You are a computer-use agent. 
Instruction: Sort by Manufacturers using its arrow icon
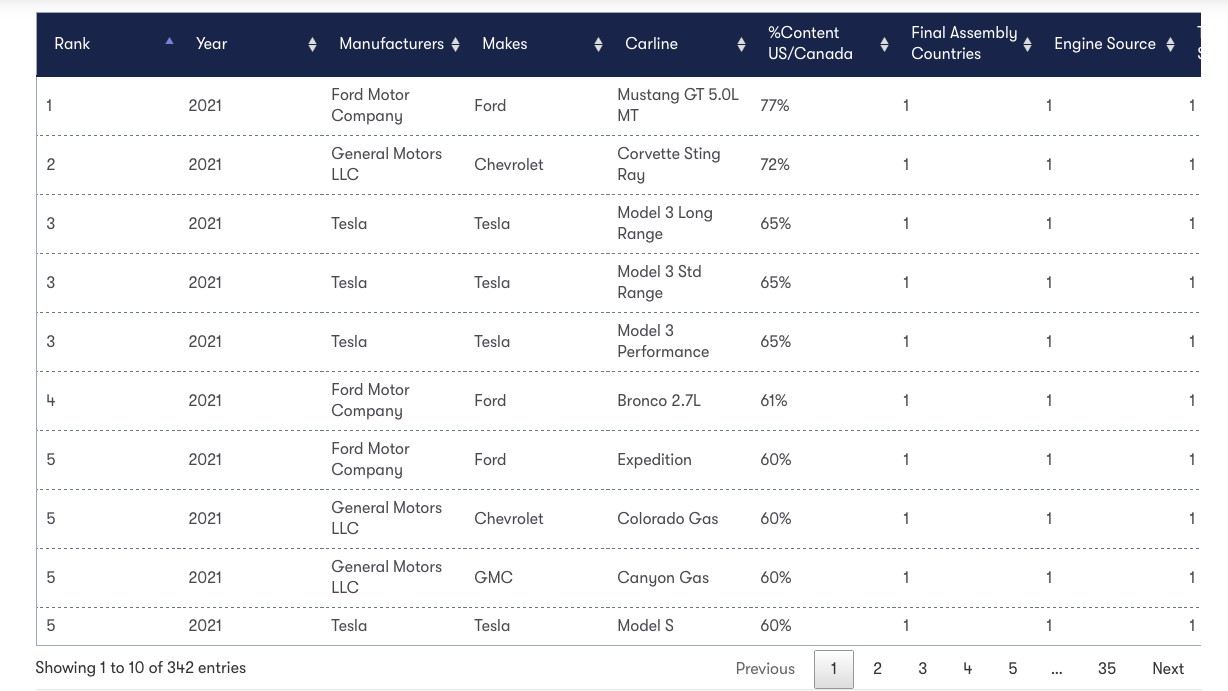pos(455,44)
